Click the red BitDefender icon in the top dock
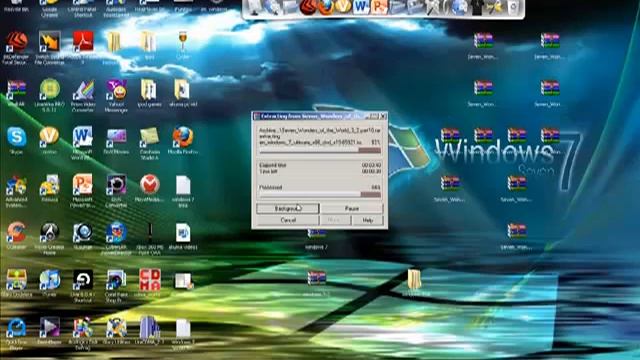Screen dimensions: 640x360 [308, 7]
